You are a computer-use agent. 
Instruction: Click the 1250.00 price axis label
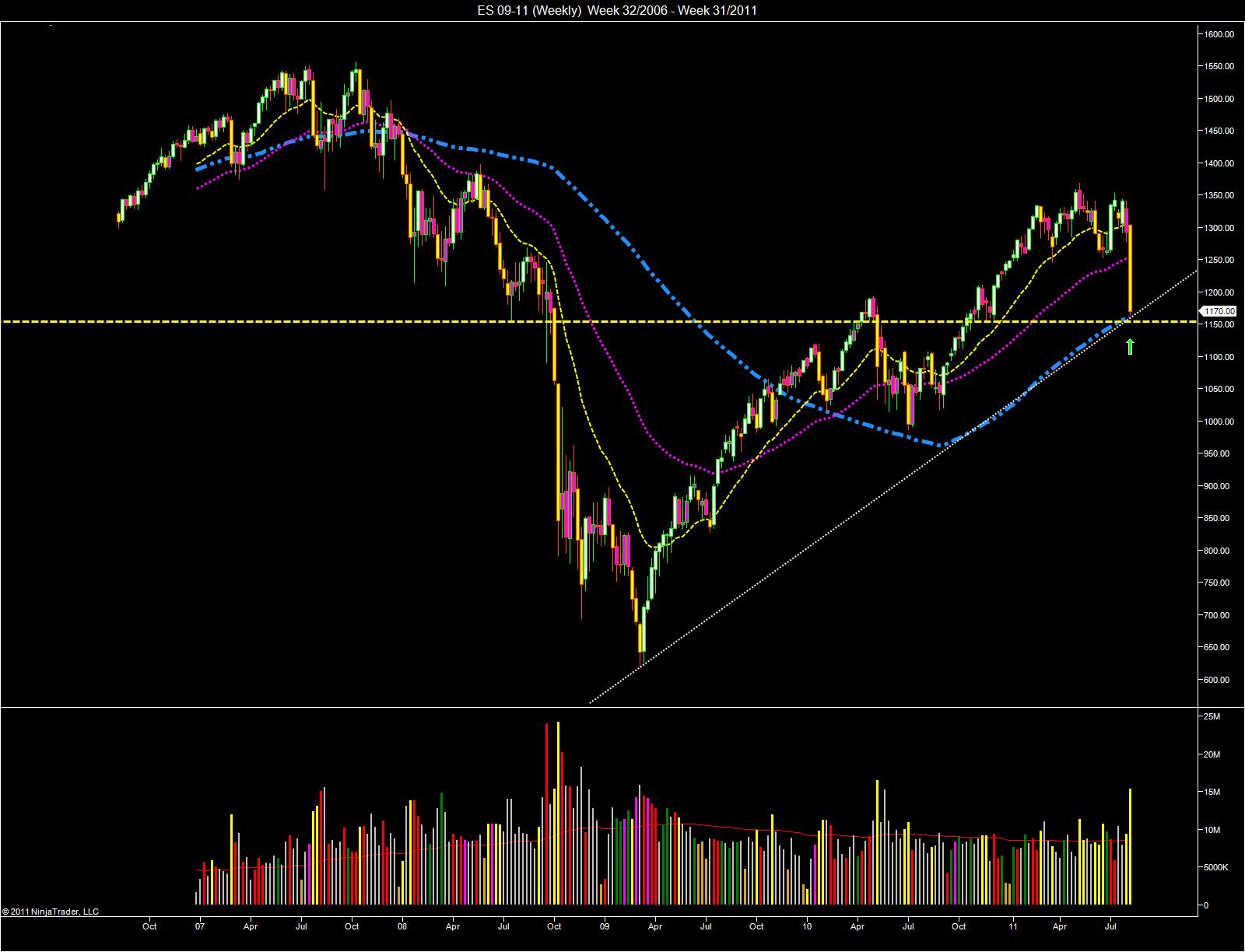tap(1219, 261)
